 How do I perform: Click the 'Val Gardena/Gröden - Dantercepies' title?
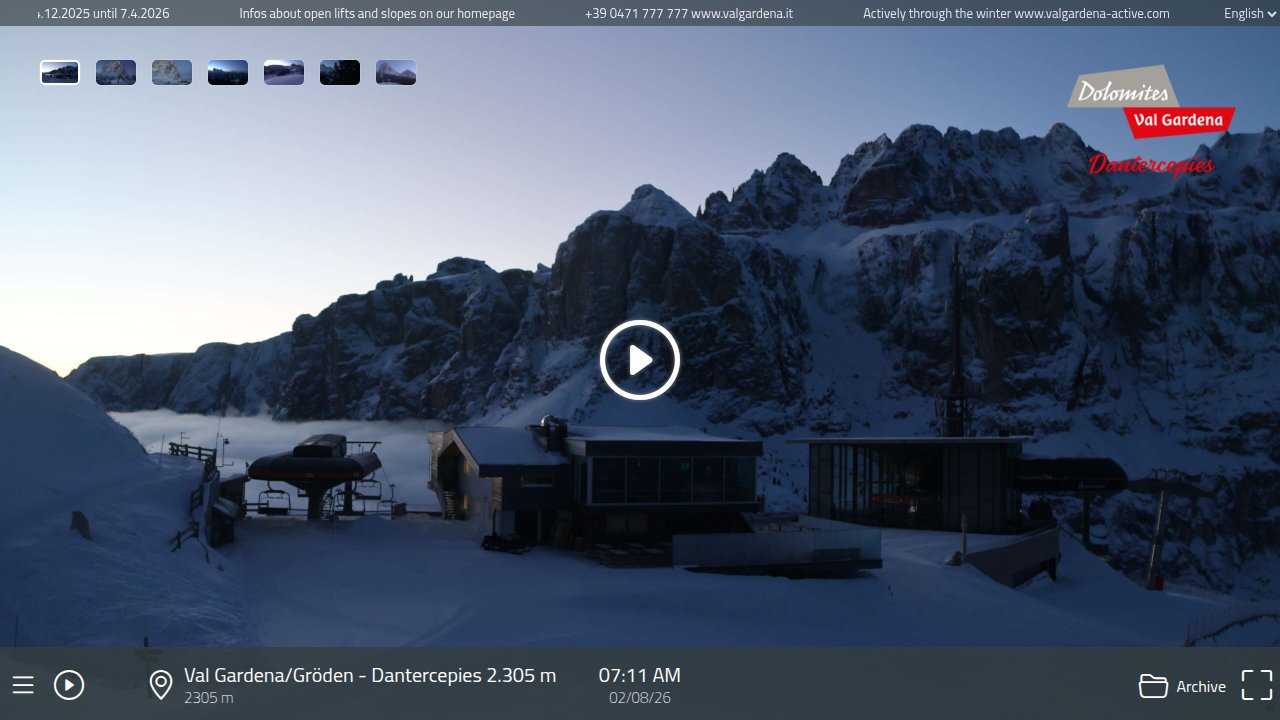[370, 676]
